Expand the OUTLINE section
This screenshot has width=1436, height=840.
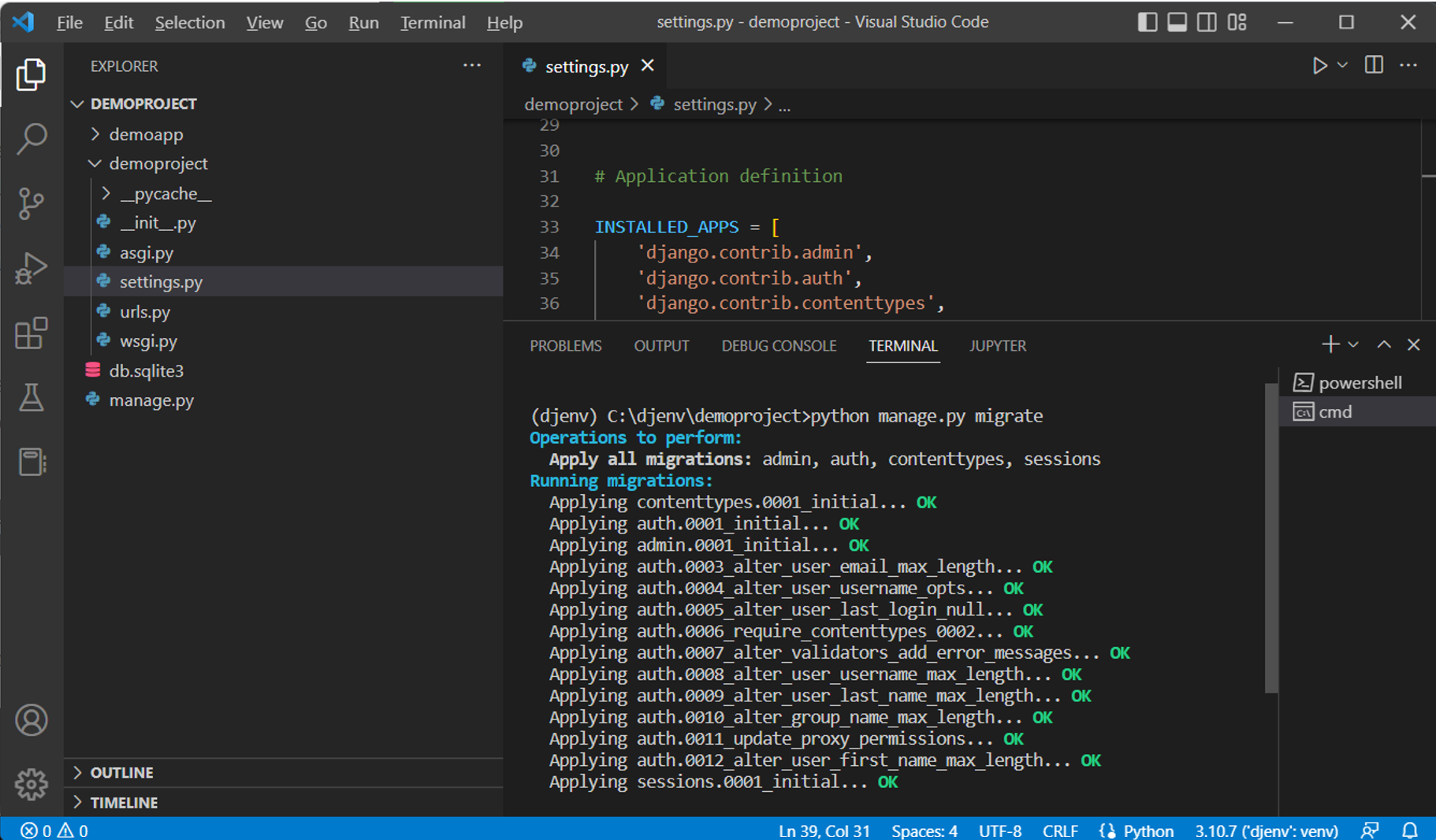pos(121,772)
